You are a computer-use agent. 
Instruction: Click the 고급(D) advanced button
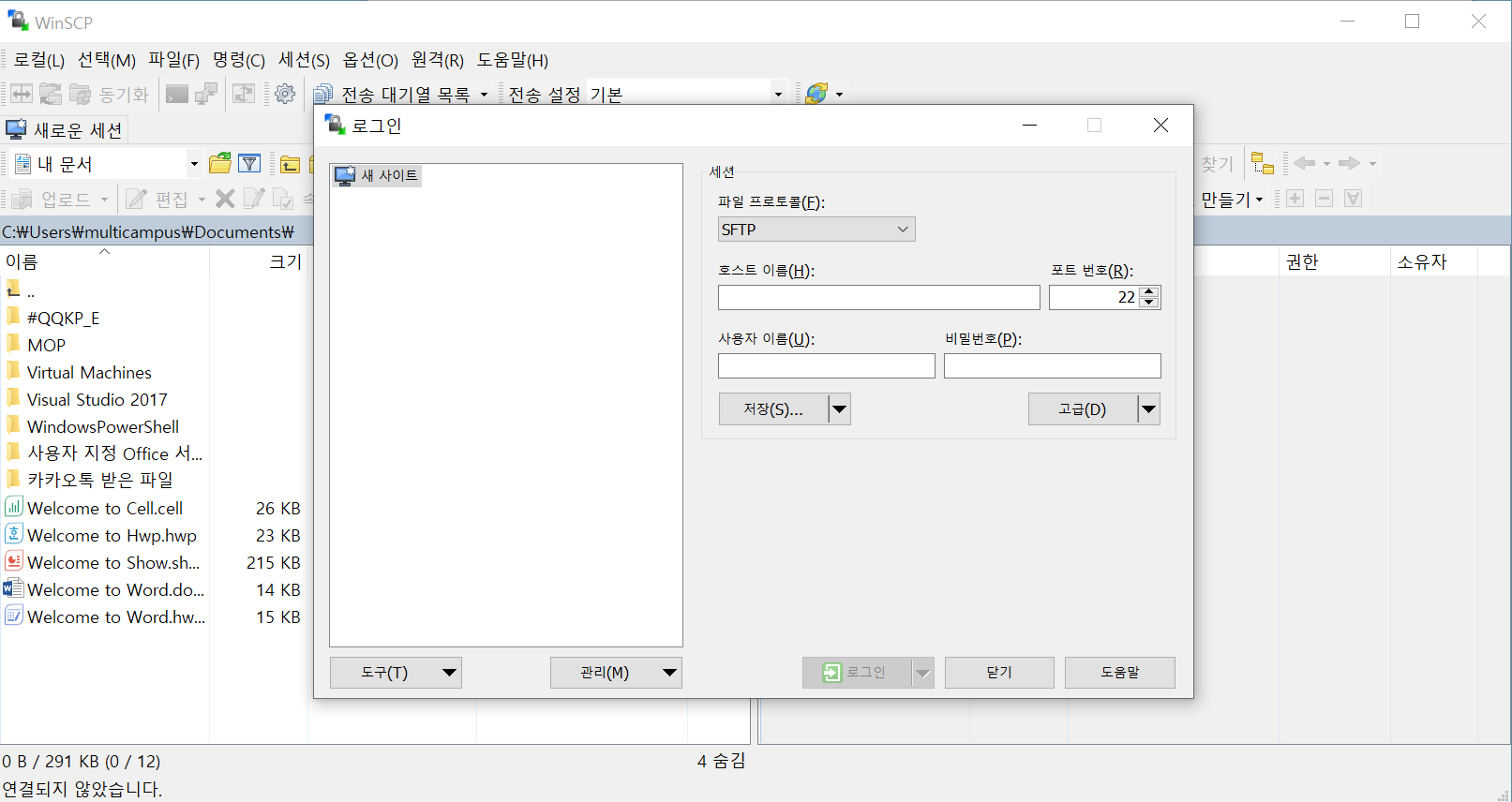click(x=1083, y=409)
